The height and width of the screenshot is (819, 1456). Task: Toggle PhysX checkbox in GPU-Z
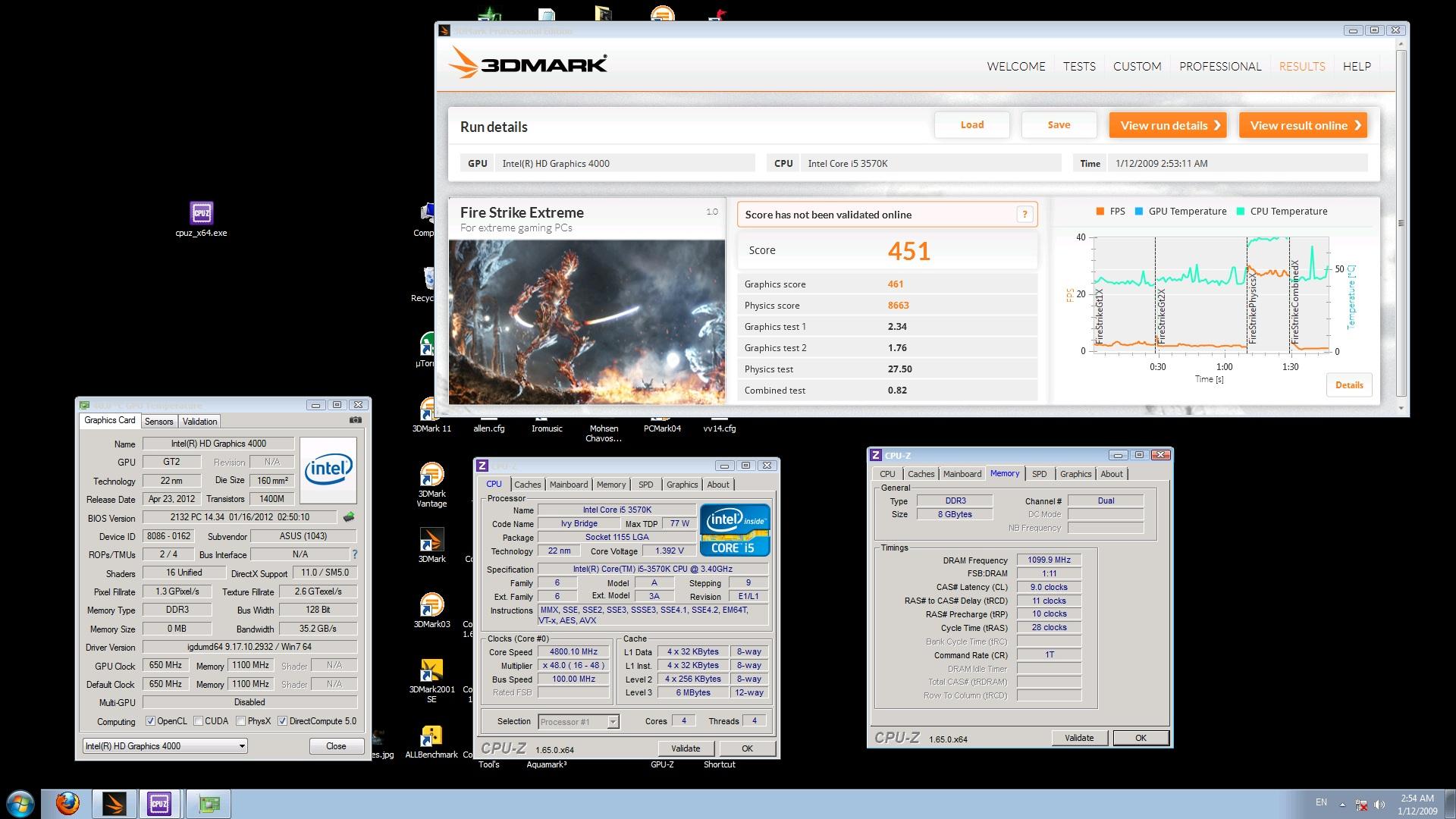(x=240, y=721)
